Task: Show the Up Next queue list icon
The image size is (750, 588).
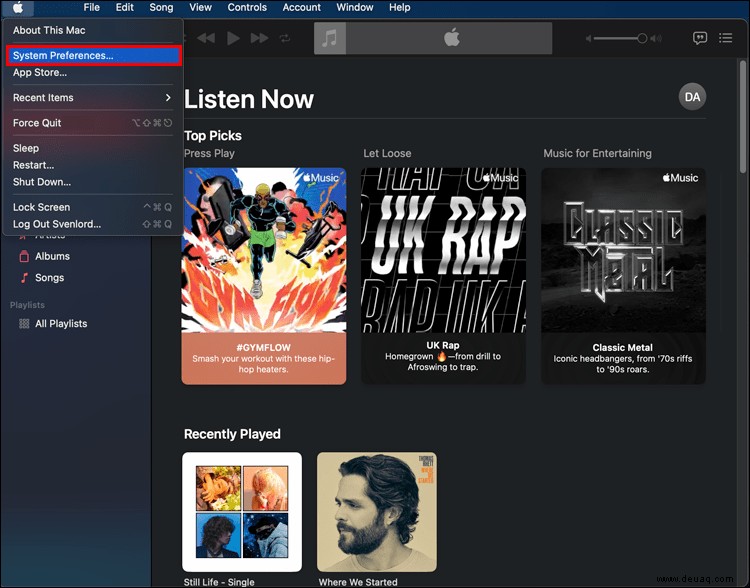Action: 726,38
